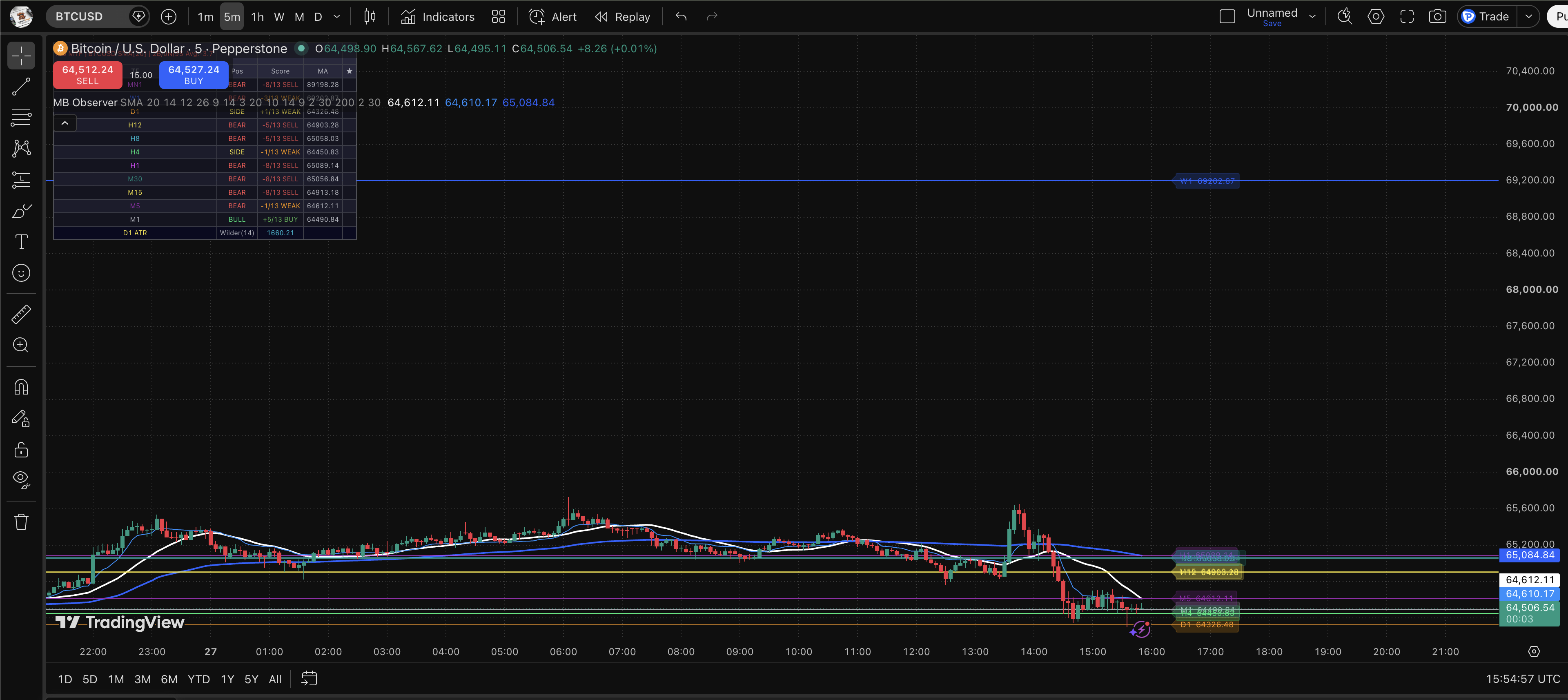The width and height of the screenshot is (1568, 700).
Task: Click the star in observer table header
Action: (350, 71)
